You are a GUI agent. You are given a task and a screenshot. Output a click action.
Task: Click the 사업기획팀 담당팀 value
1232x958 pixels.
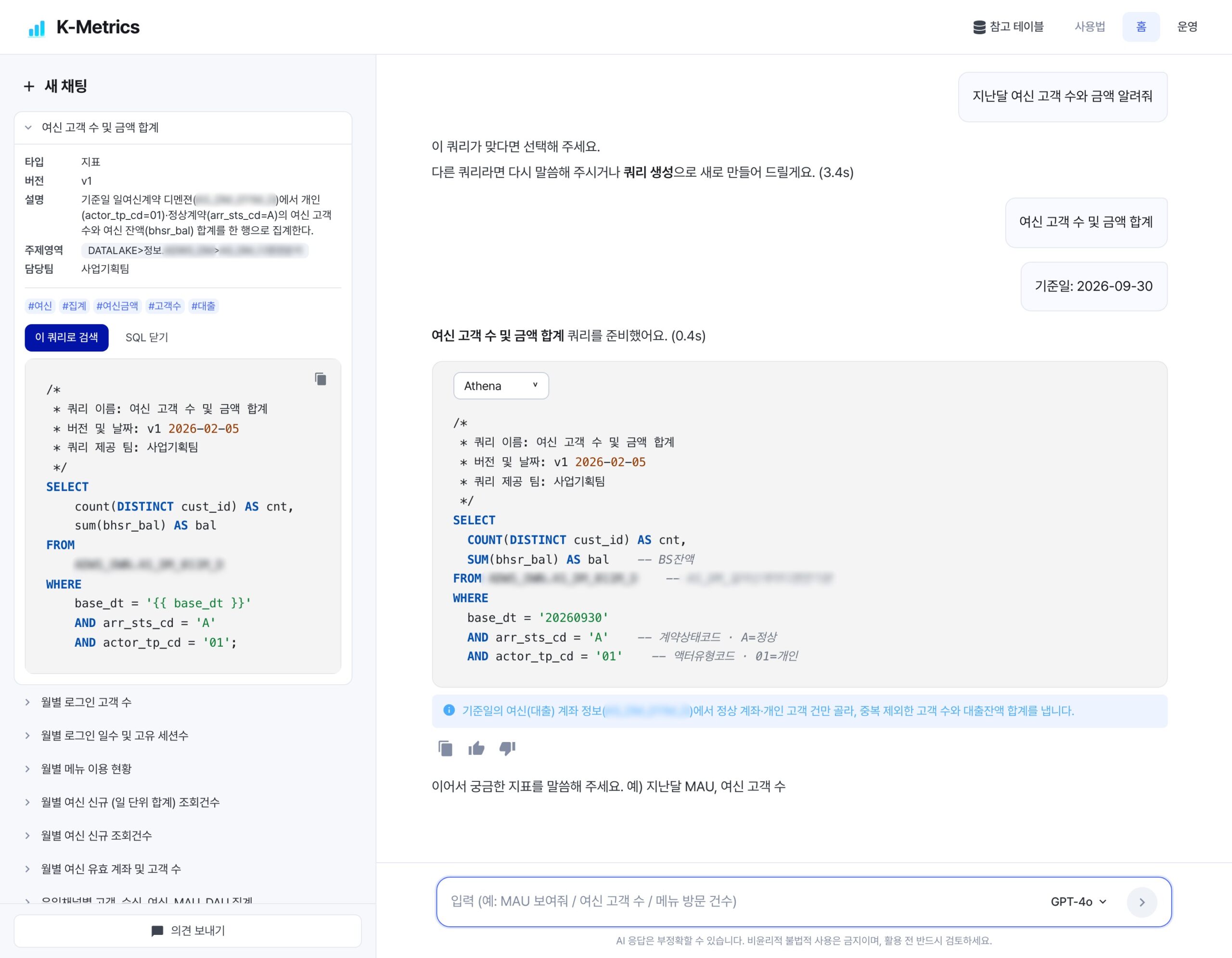pos(105,269)
